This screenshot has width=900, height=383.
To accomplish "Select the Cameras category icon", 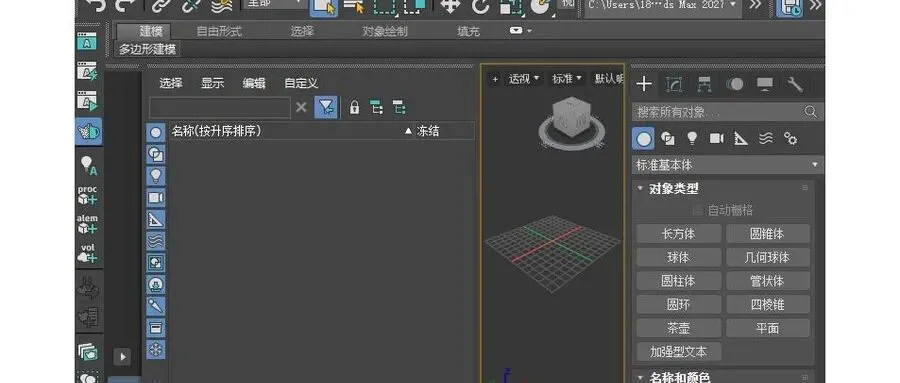I will click(716, 138).
